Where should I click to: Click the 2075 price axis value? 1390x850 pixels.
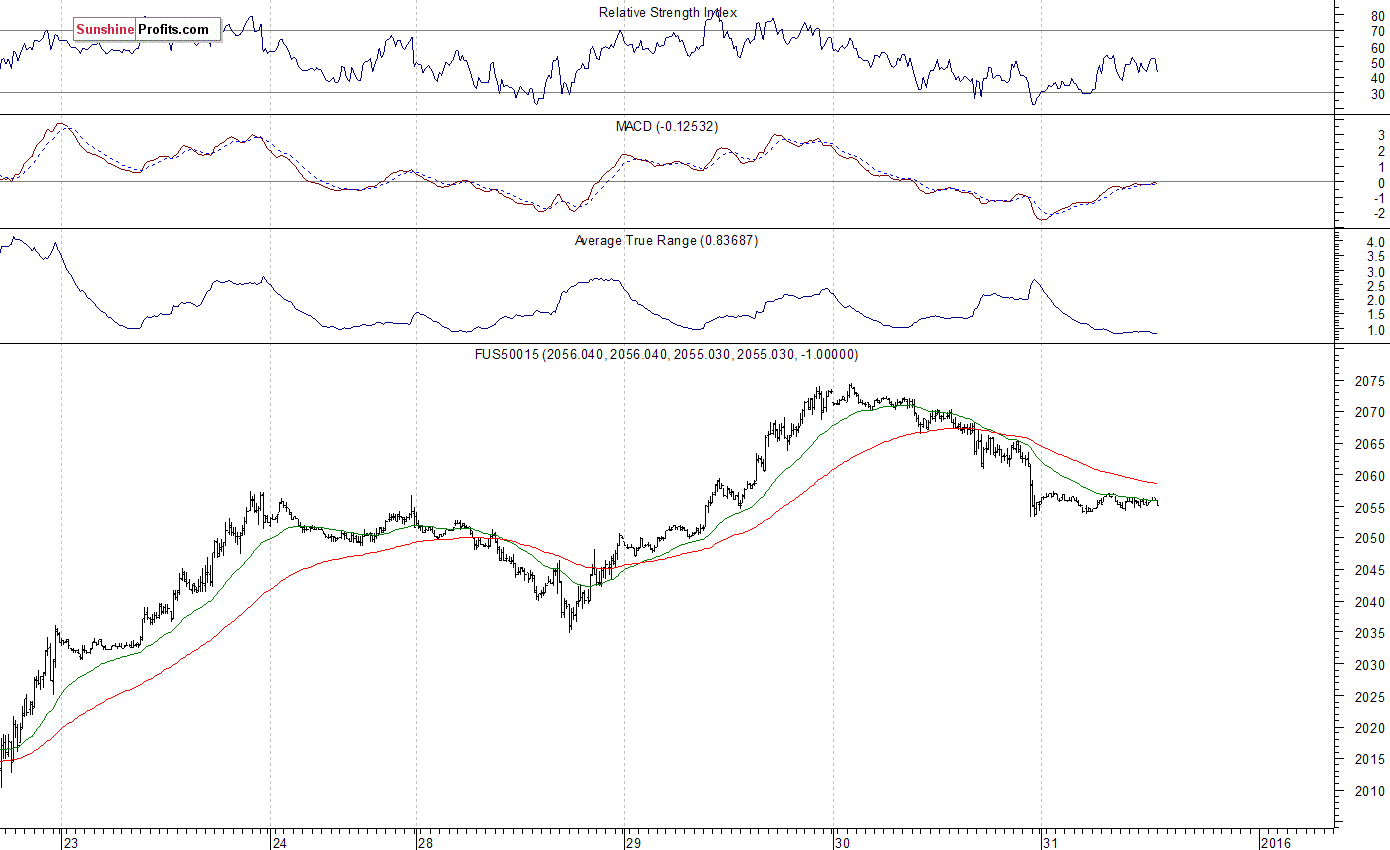[1371, 381]
